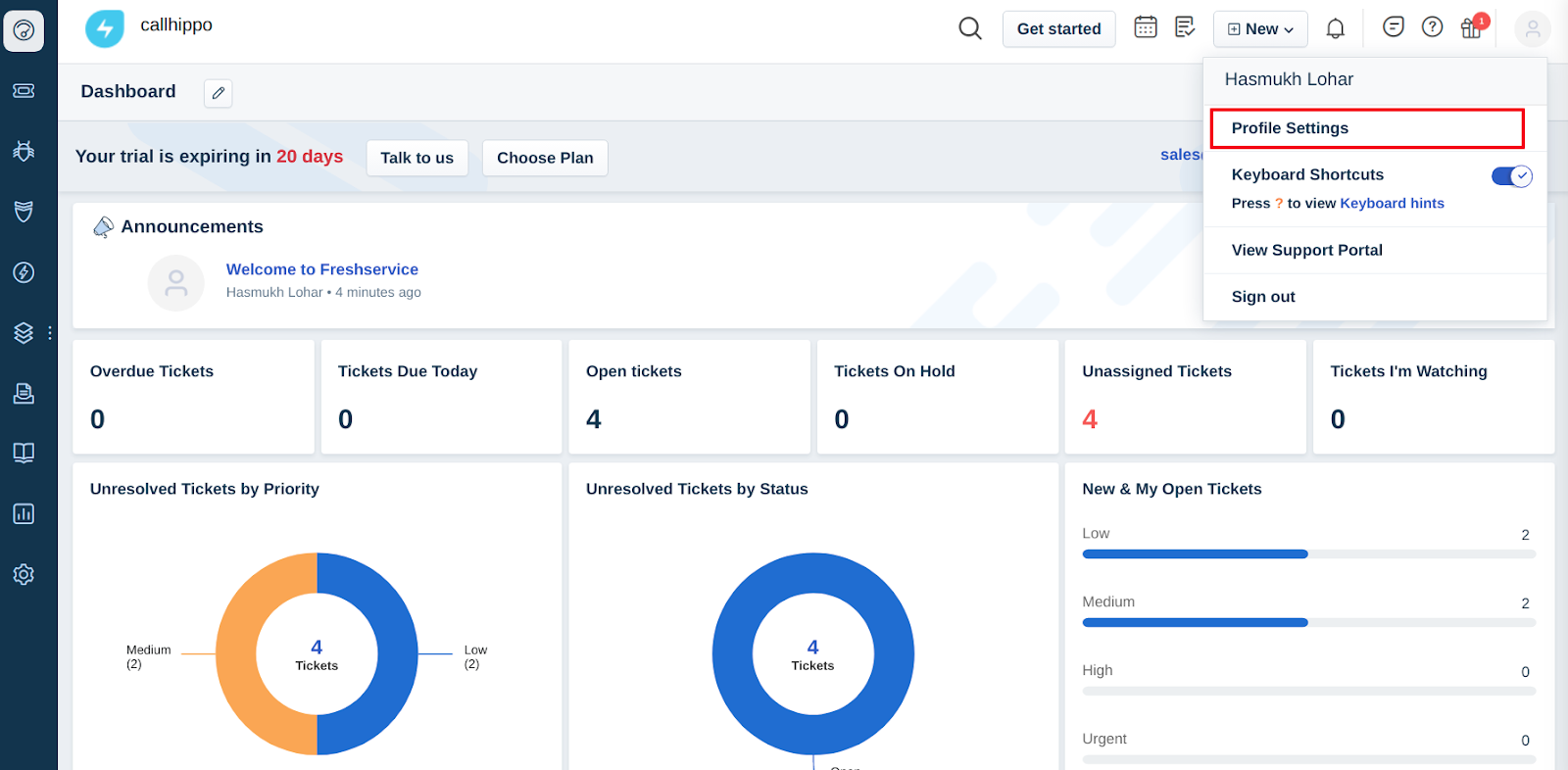Open the Admin gear icon in sidebar
This screenshot has width=1568, height=770.
(x=24, y=574)
